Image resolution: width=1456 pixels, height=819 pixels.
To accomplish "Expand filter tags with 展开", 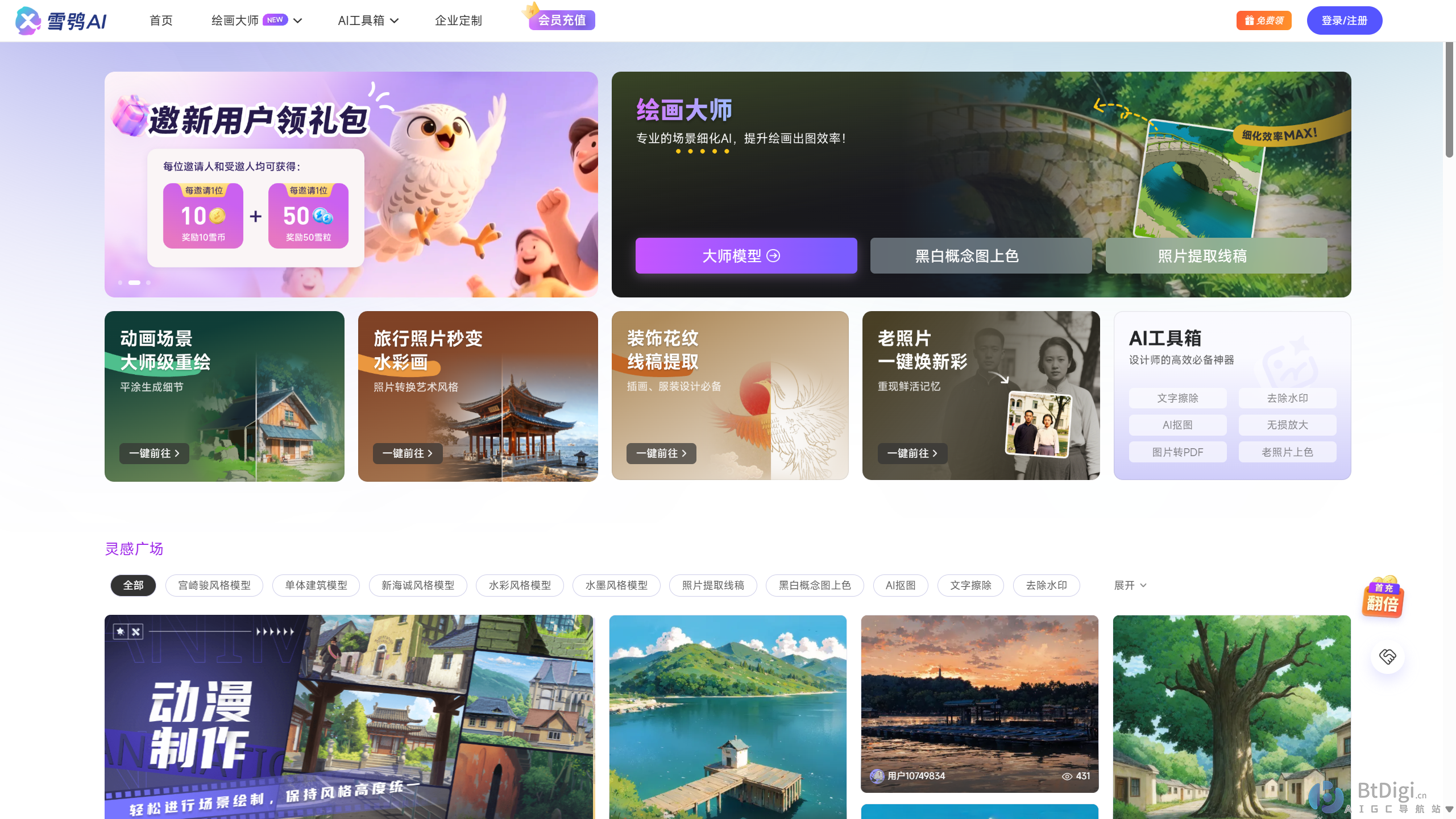I will [x=1130, y=585].
